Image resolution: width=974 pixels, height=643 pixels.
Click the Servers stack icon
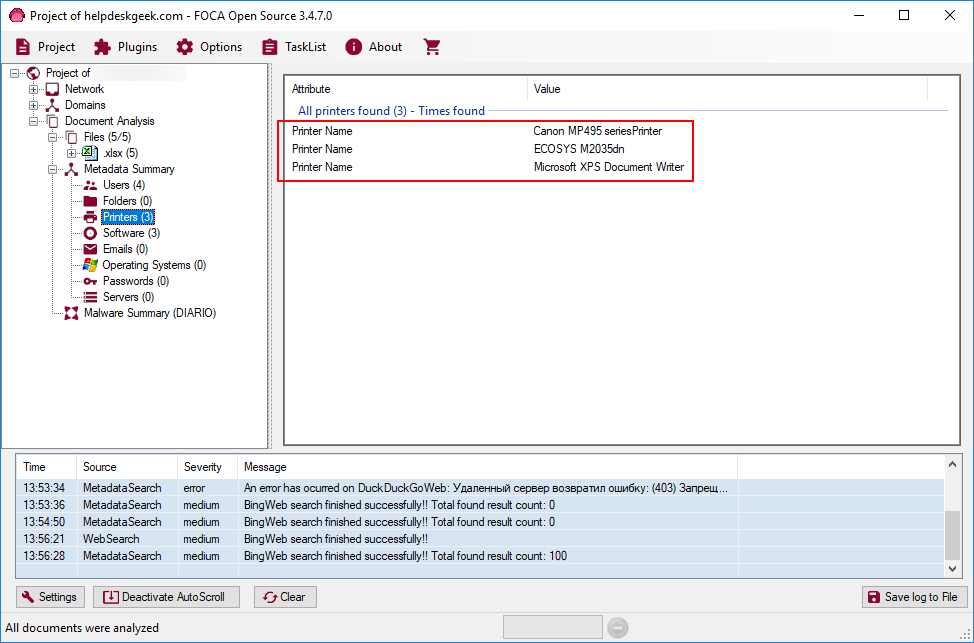(x=90, y=298)
